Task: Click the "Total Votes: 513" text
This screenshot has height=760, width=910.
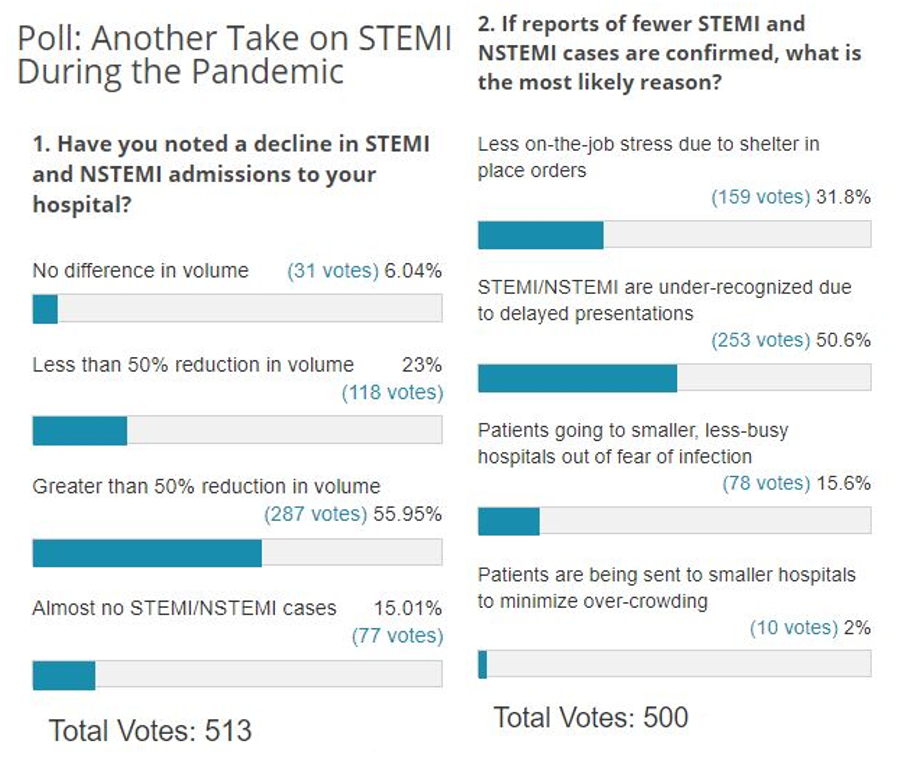Action: coord(150,731)
